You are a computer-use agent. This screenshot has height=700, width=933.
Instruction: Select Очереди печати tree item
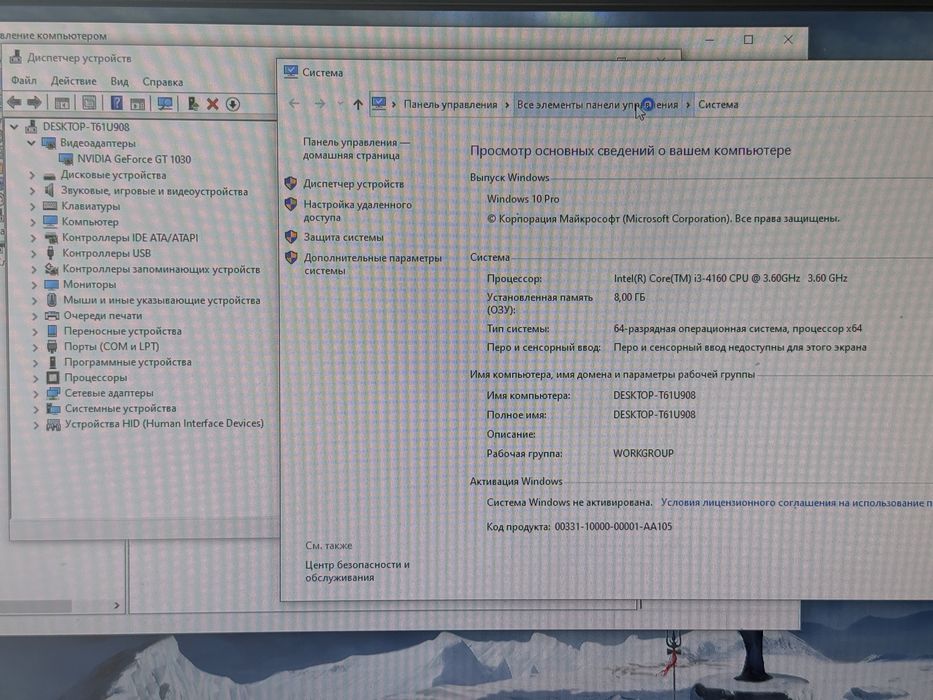[x=102, y=315]
